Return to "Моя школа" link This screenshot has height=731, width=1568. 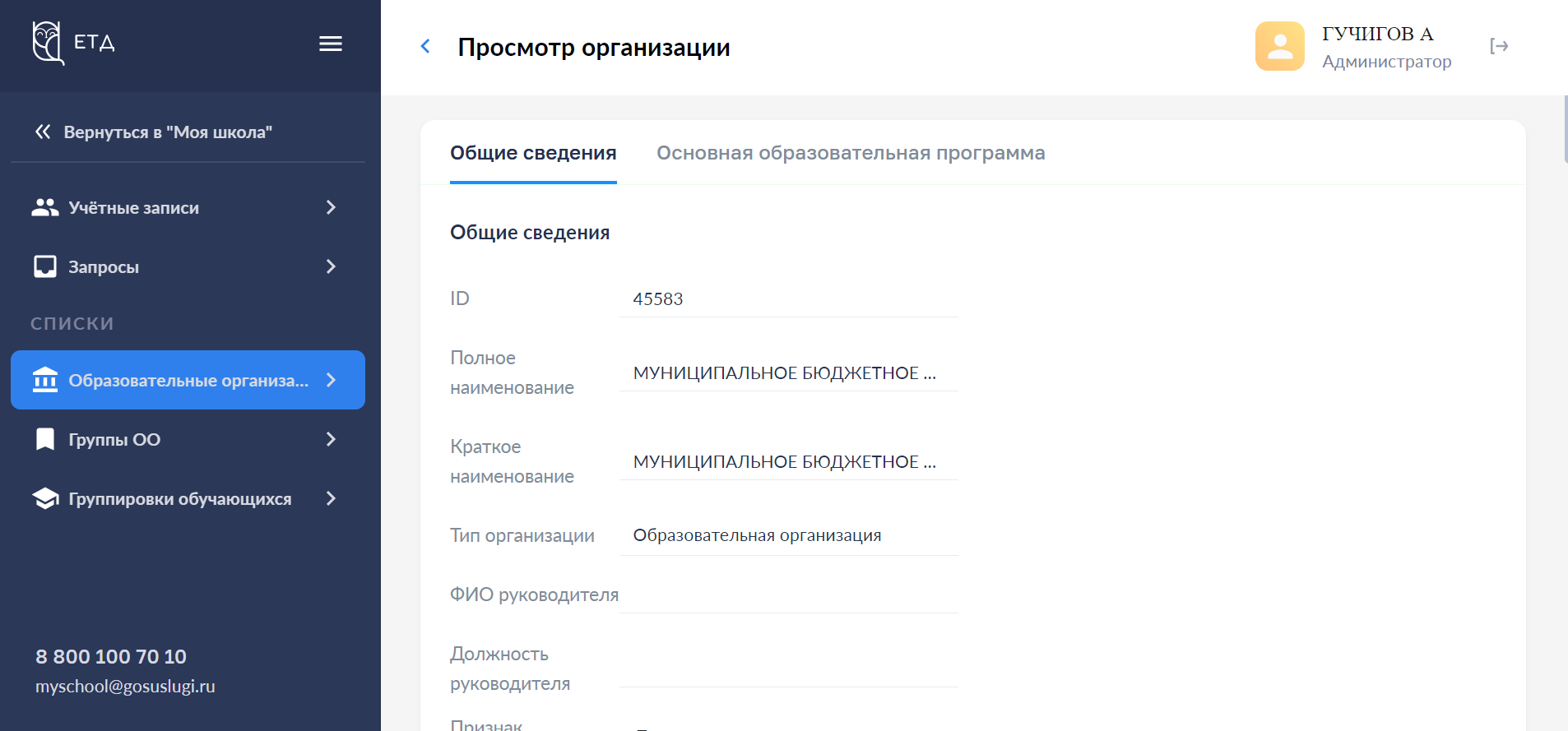pyautogui.click(x=167, y=132)
